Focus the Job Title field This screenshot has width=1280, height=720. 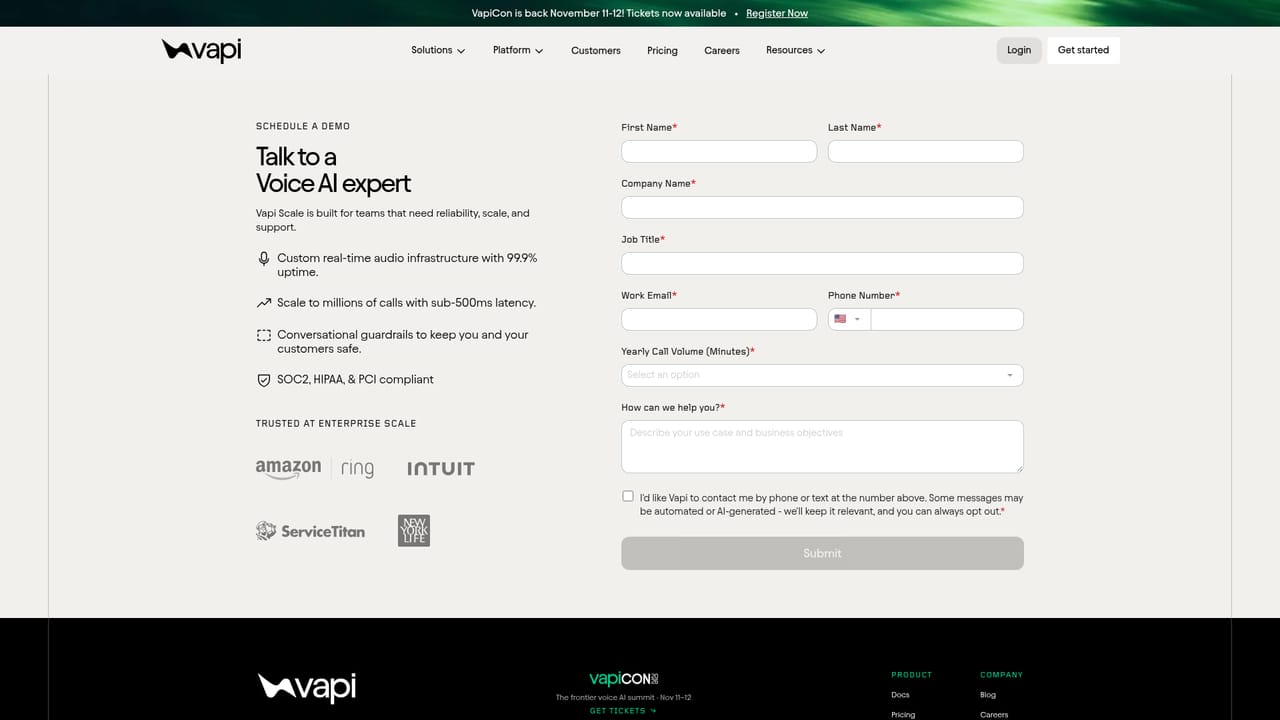tap(822, 263)
